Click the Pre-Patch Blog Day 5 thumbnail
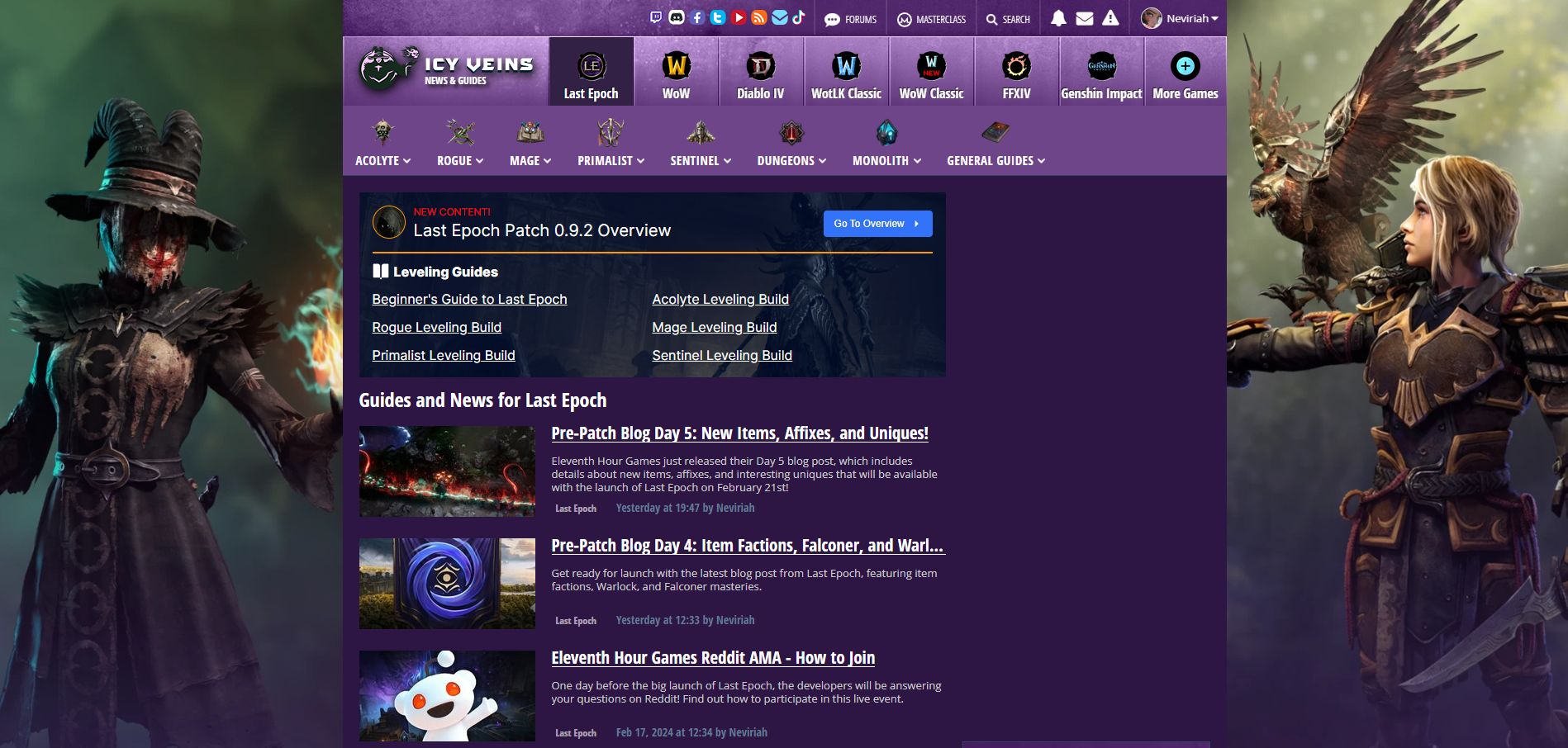Viewport: 1568px width, 748px height. (x=447, y=471)
